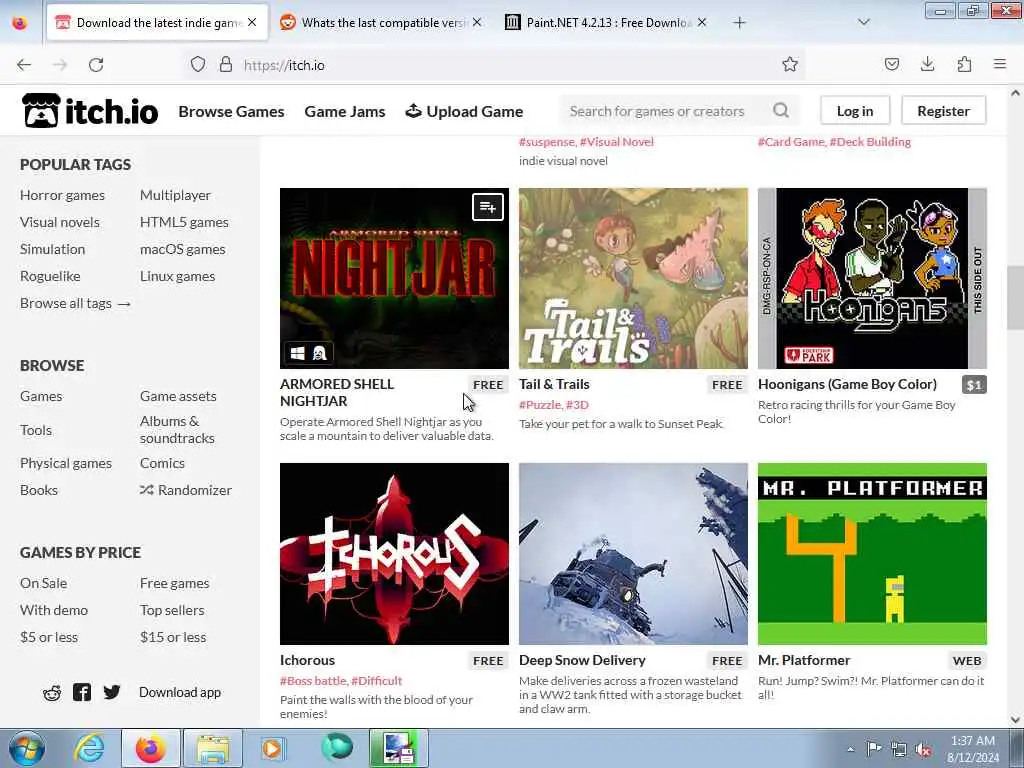Viewport: 1024px width, 768px height.
Task: Switch to the 'Whats the last compatible' Reddit tab
Action: 381,23
